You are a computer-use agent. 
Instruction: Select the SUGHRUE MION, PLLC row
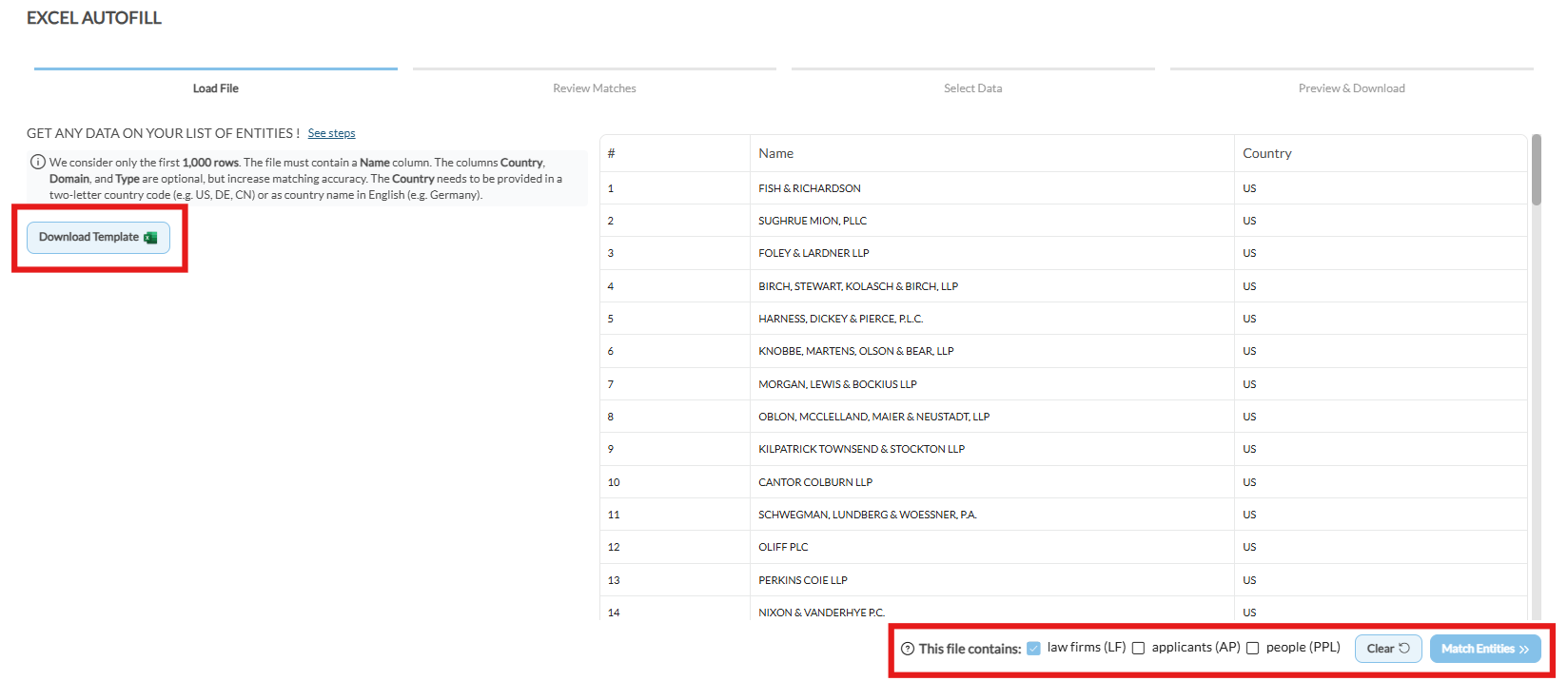(x=1064, y=221)
